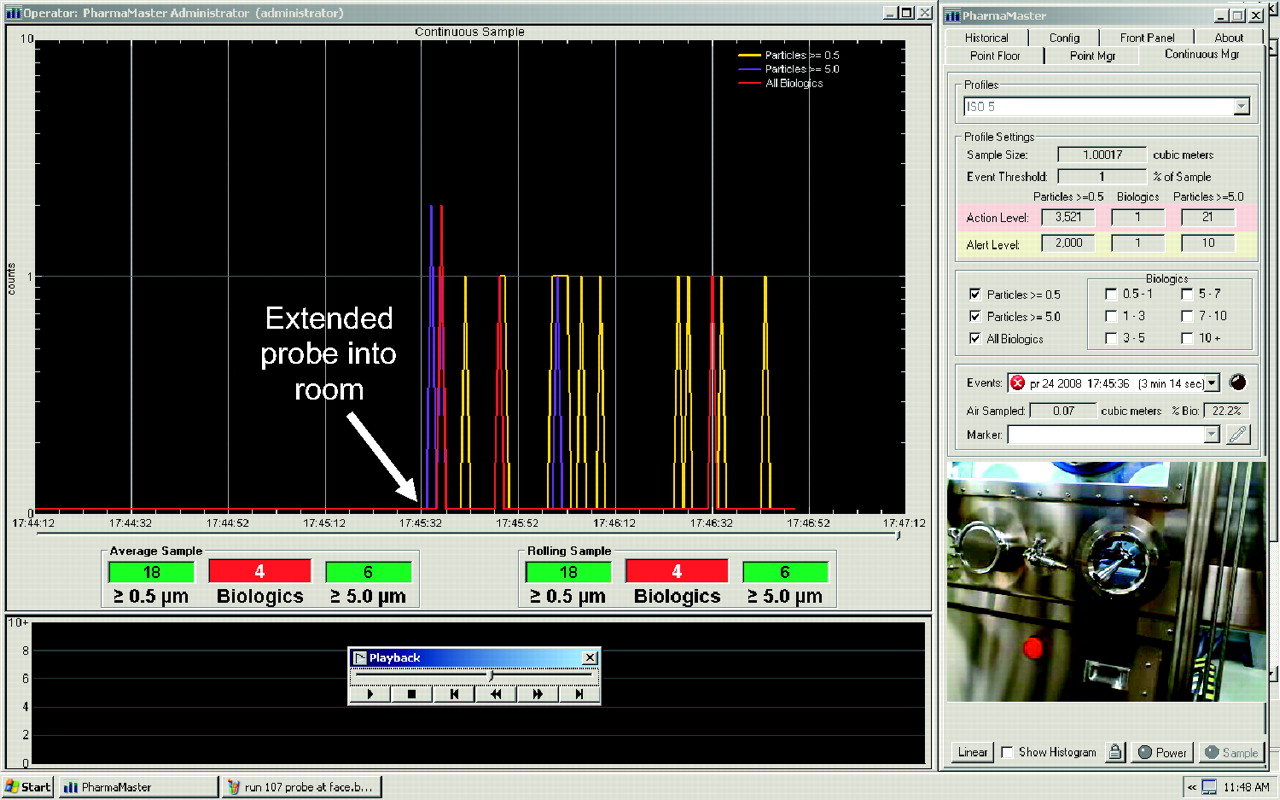1280x800 pixels.
Task: Switch to the Historical tab
Action: point(986,38)
